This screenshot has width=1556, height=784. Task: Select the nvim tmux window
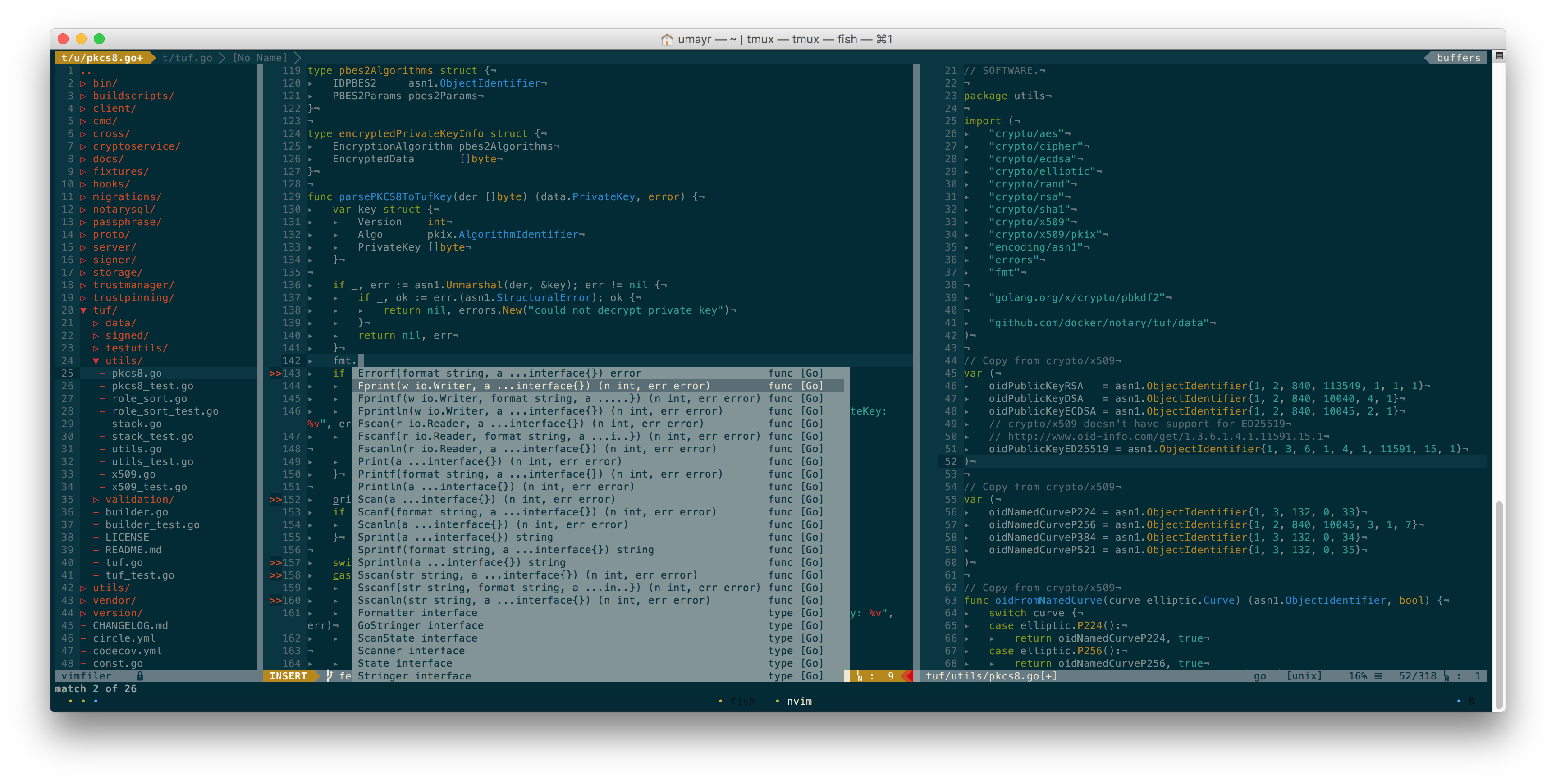point(799,701)
